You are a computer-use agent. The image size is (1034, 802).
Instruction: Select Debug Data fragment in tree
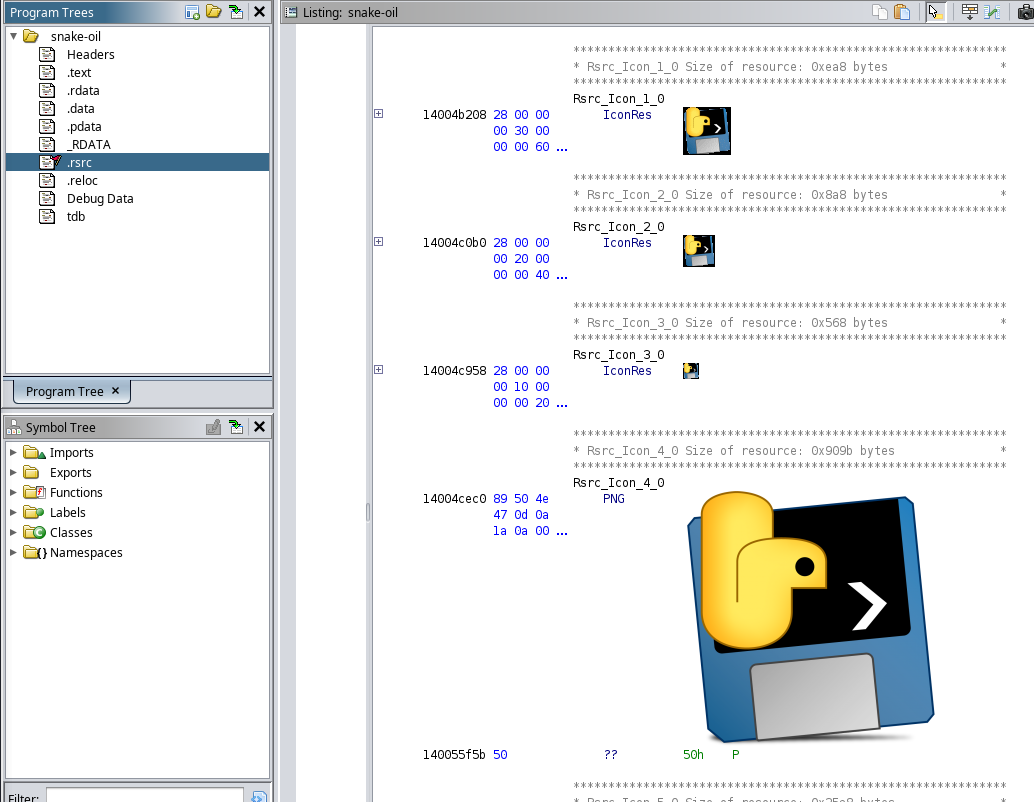tap(100, 199)
